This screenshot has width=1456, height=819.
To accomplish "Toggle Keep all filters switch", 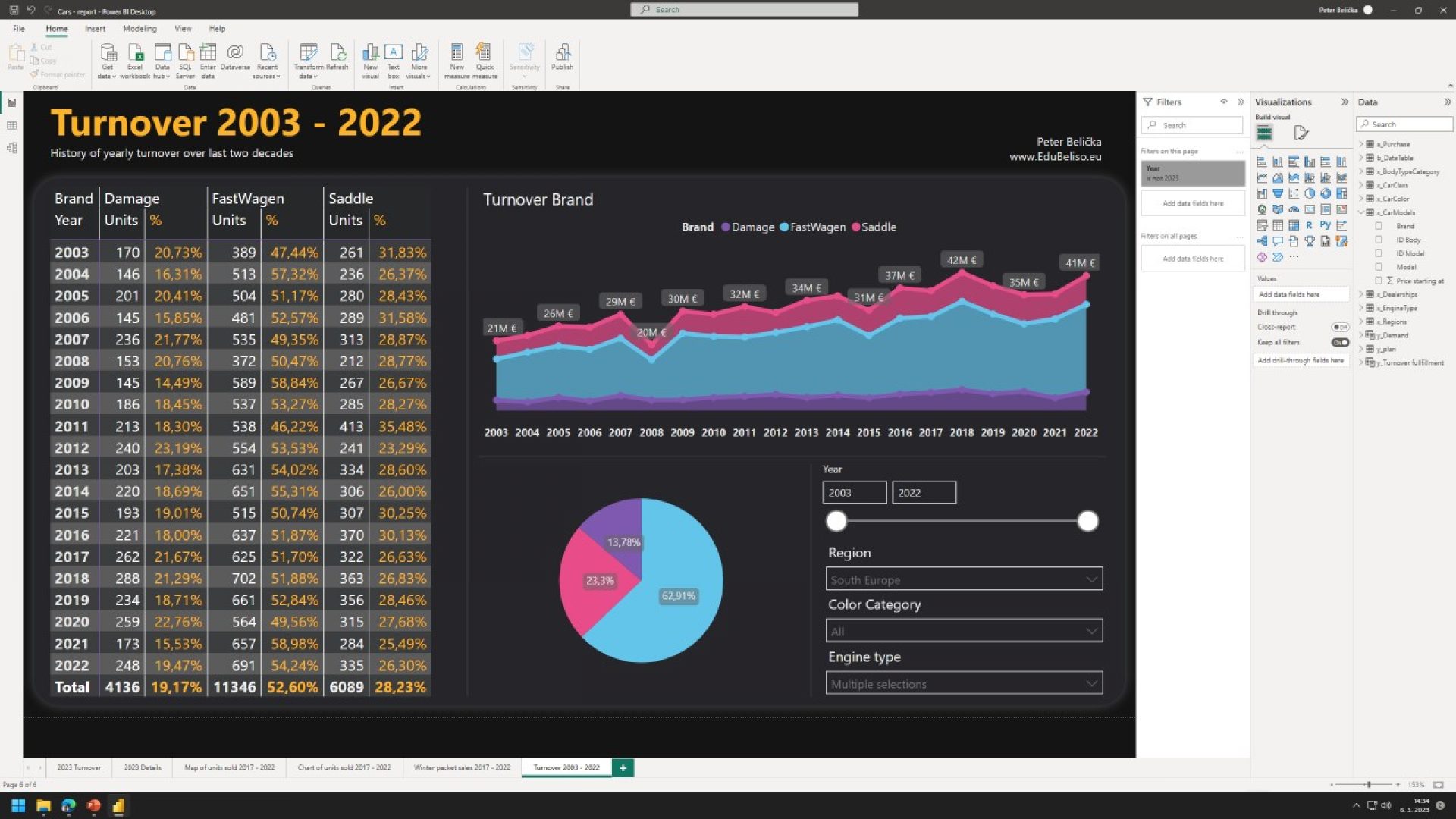I will click(x=1340, y=342).
